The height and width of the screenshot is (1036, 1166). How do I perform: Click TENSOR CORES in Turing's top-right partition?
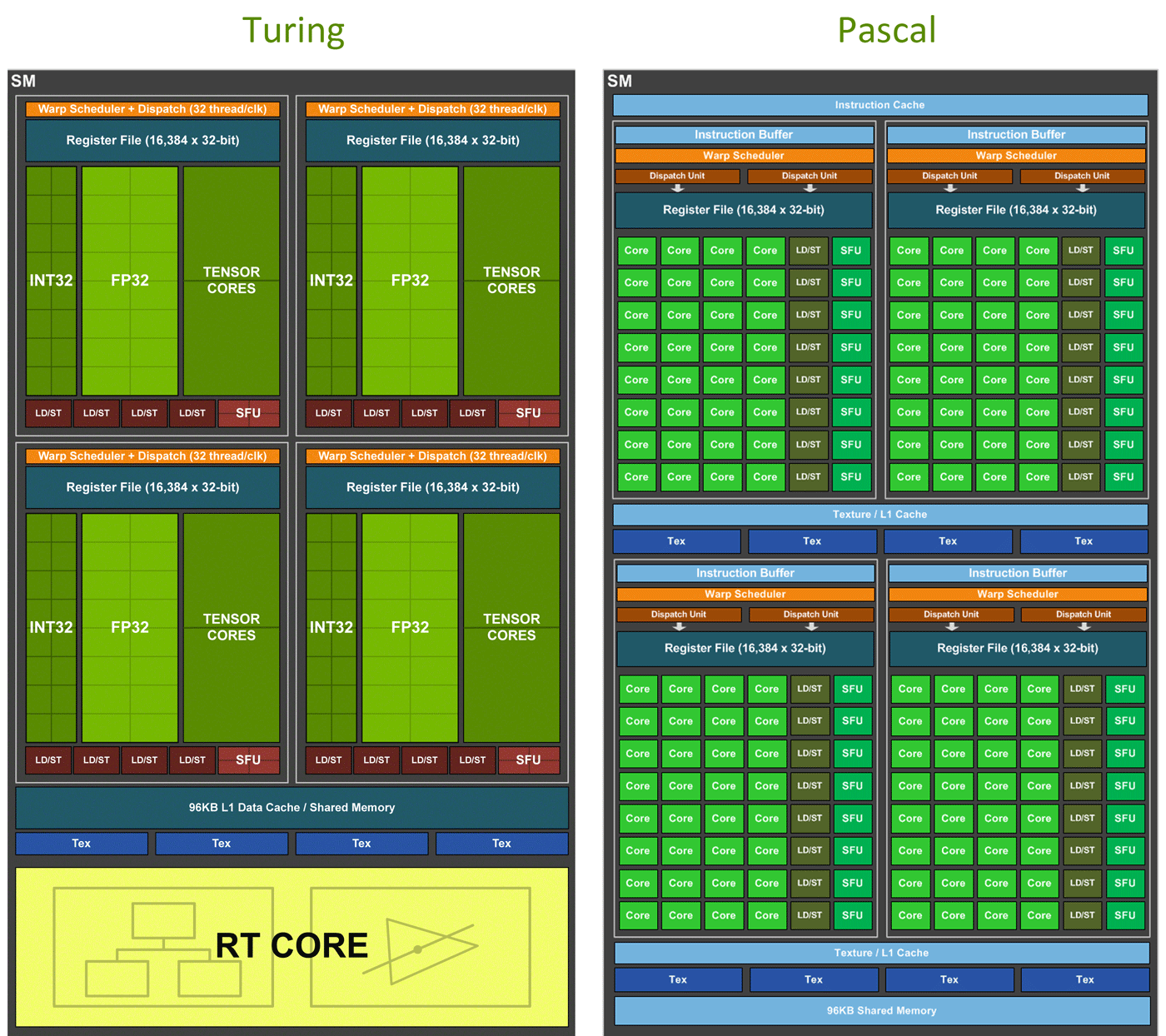(511, 281)
